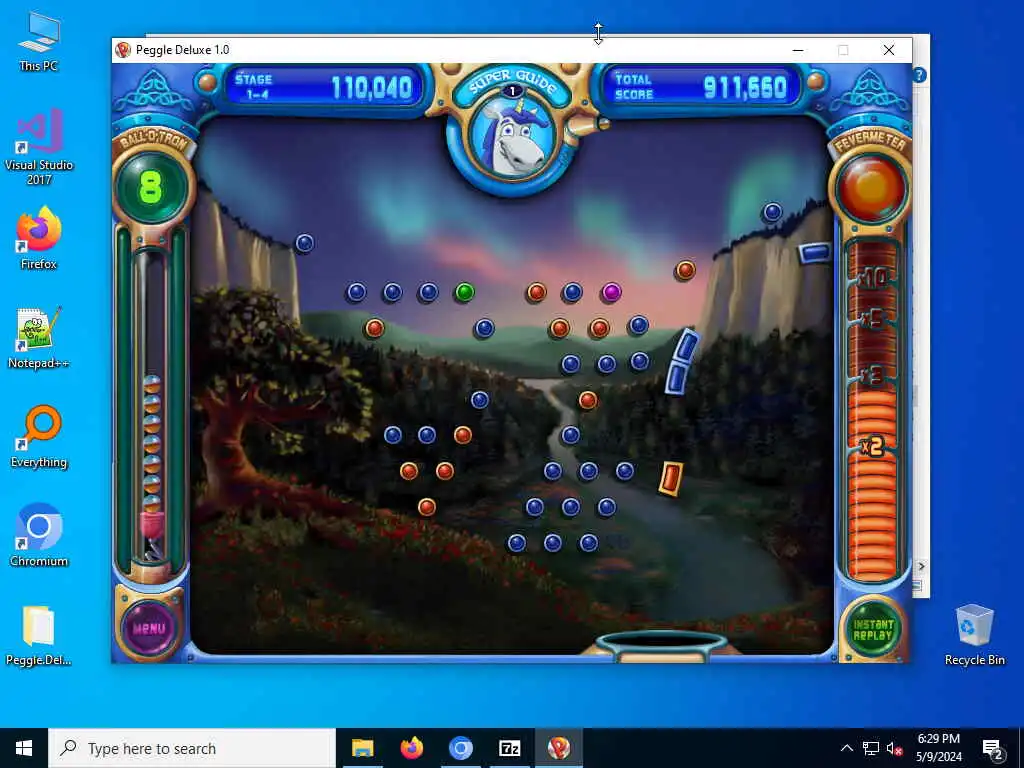Click the Peggle Deluxe 1.0 title bar icon

pyautogui.click(x=123, y=50)
